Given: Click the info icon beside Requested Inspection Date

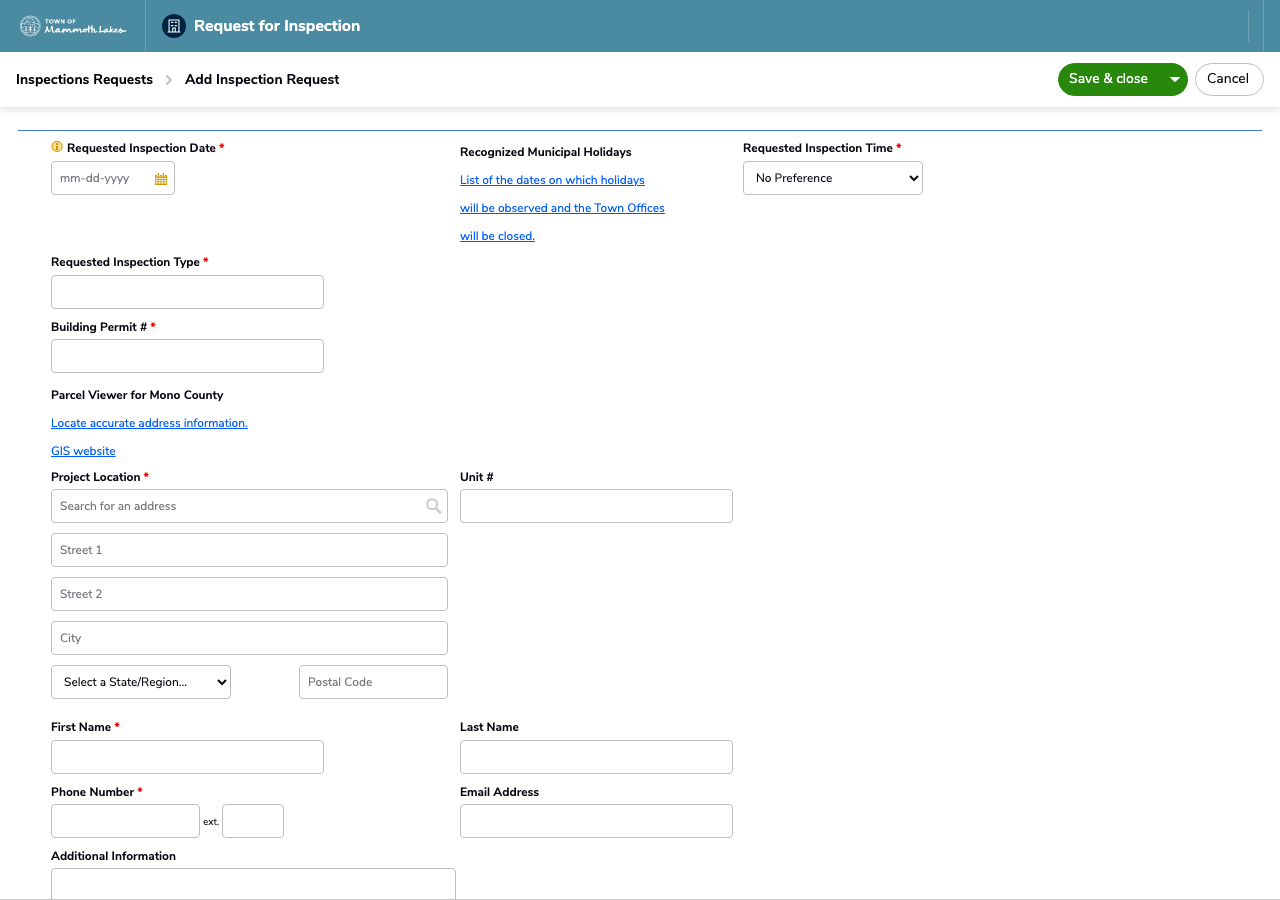Looking at the screenshot, I should pyautogui.click(x=57, y=147).
